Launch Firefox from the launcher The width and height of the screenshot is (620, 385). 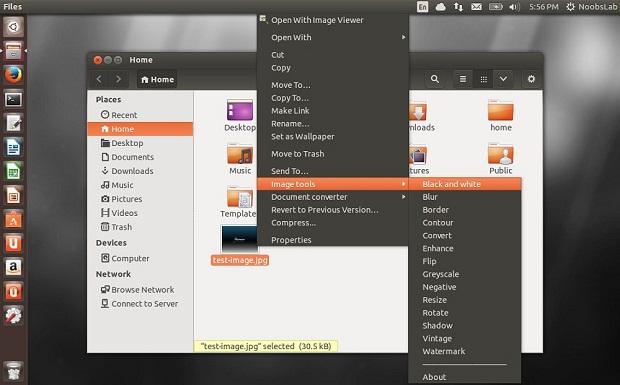[13, 75]
